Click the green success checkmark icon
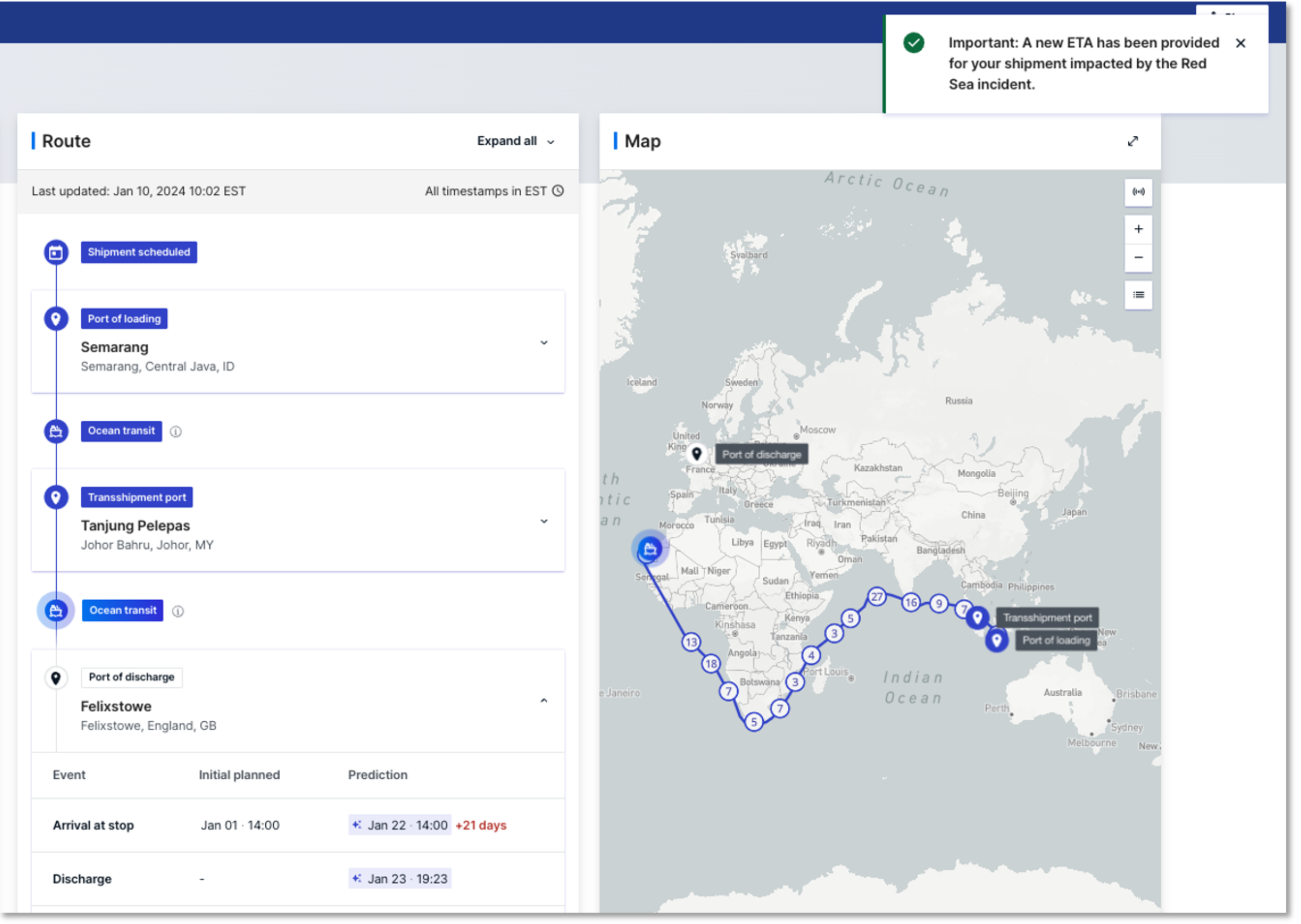This screenshot has height=924, width=1301. 914,43
